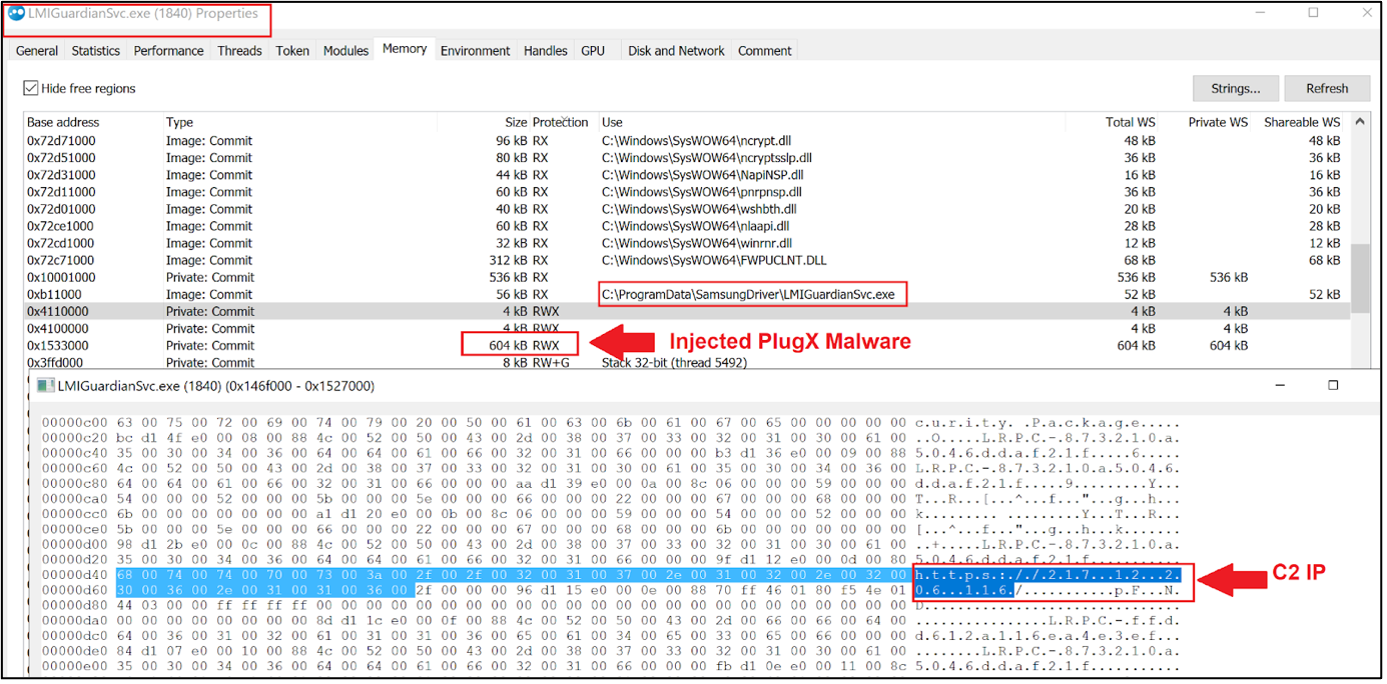Switch to the Environment tab

(x=475, y=50)
